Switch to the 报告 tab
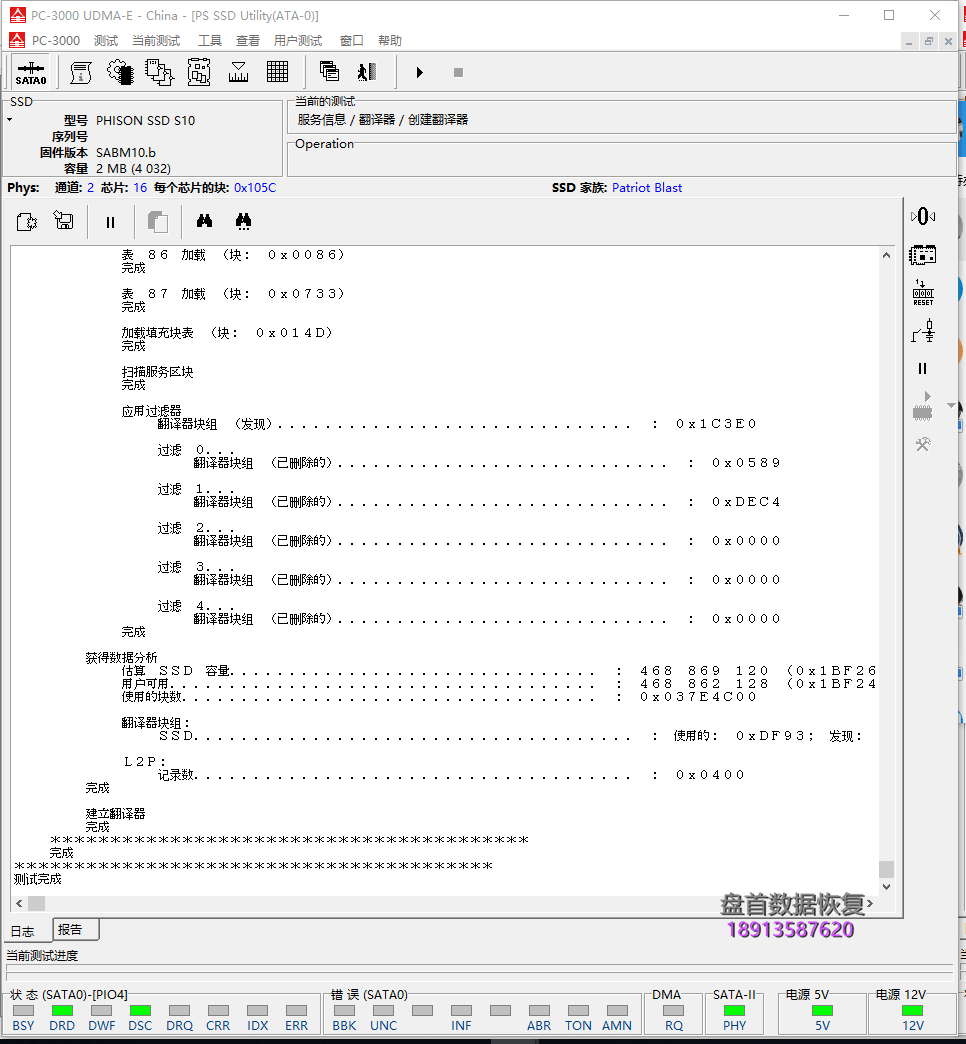This screenshot has height=1044, width=966. point(75,929)
